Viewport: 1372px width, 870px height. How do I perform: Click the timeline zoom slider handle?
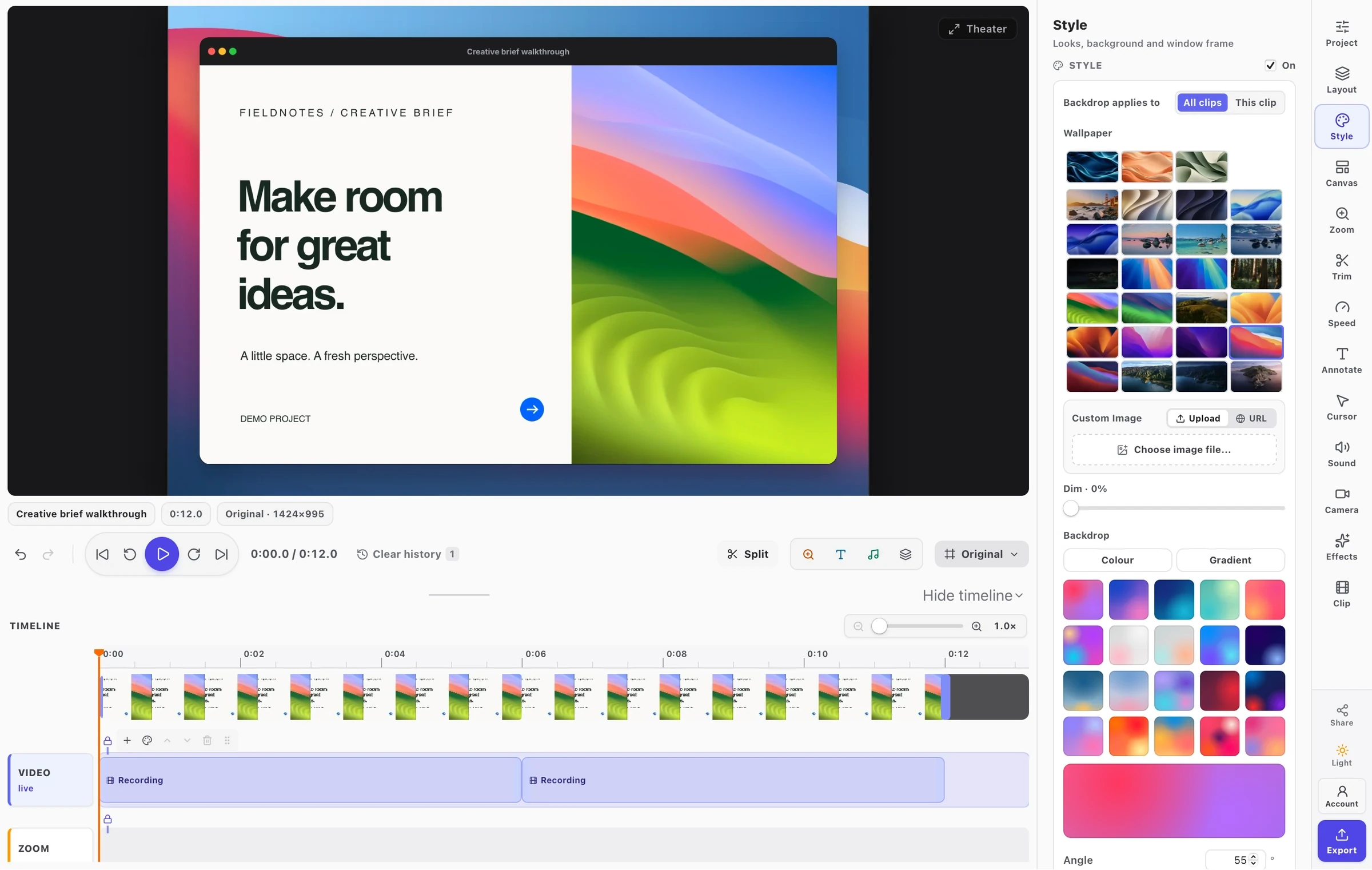pos(879,626)
